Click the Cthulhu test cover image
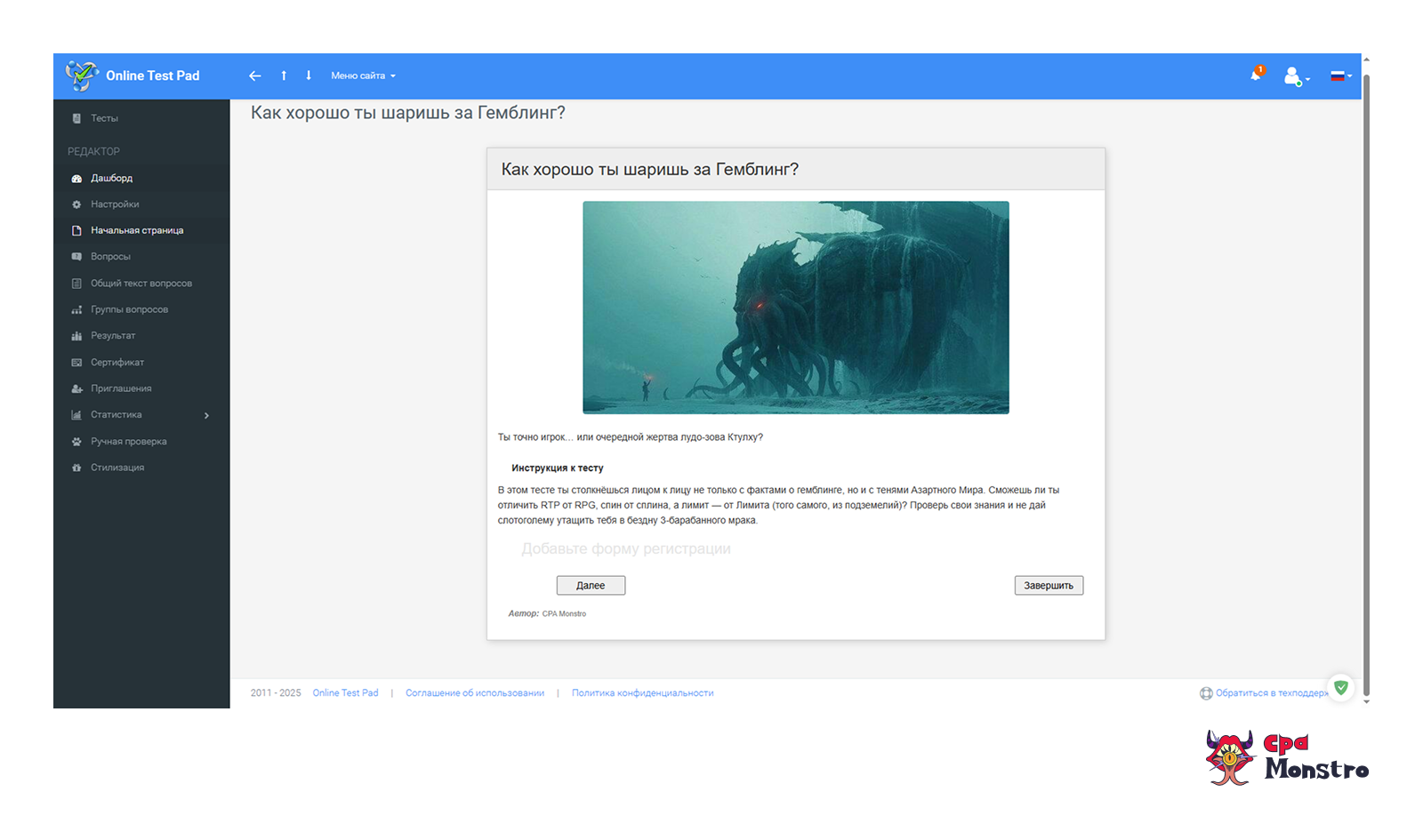This screenshot has height=840, width=1423. pyautogui.click(x=795, y=308)
